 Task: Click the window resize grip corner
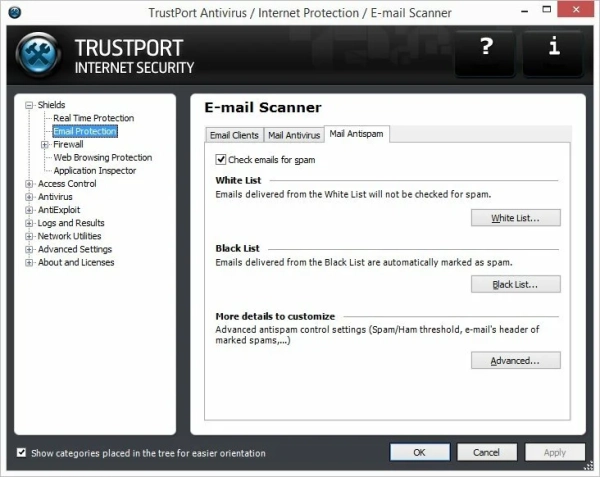[589, 466]
